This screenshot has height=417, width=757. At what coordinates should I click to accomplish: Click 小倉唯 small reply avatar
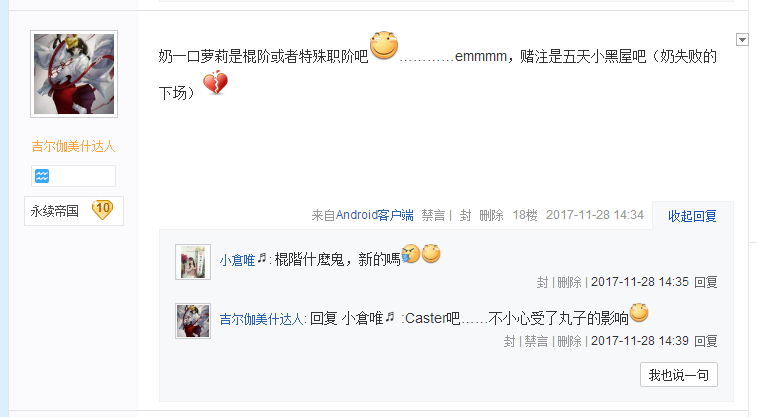pyautogui.click(x=193, y=262)
